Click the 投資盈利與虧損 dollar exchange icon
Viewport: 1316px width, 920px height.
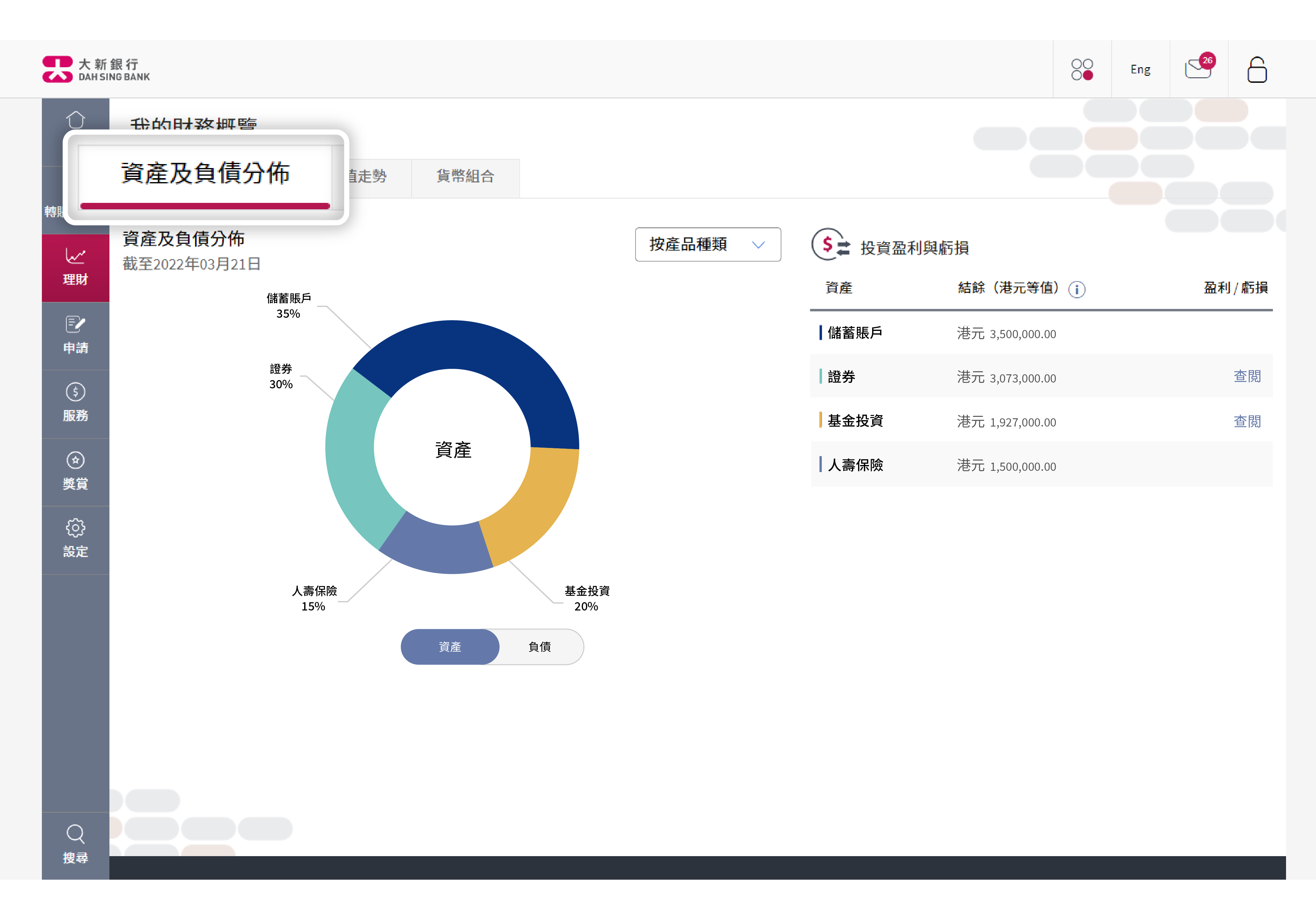coord(831,245)
